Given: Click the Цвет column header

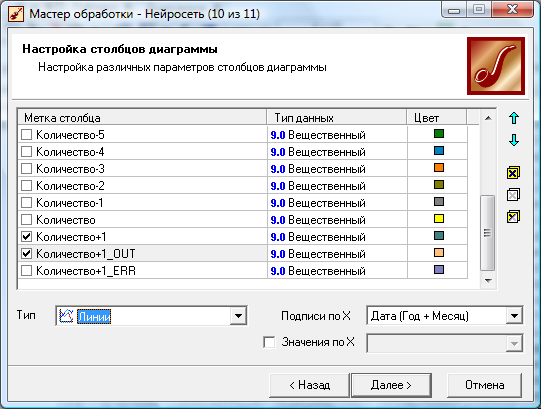Looking at the screenshot, I should point(437,118).
